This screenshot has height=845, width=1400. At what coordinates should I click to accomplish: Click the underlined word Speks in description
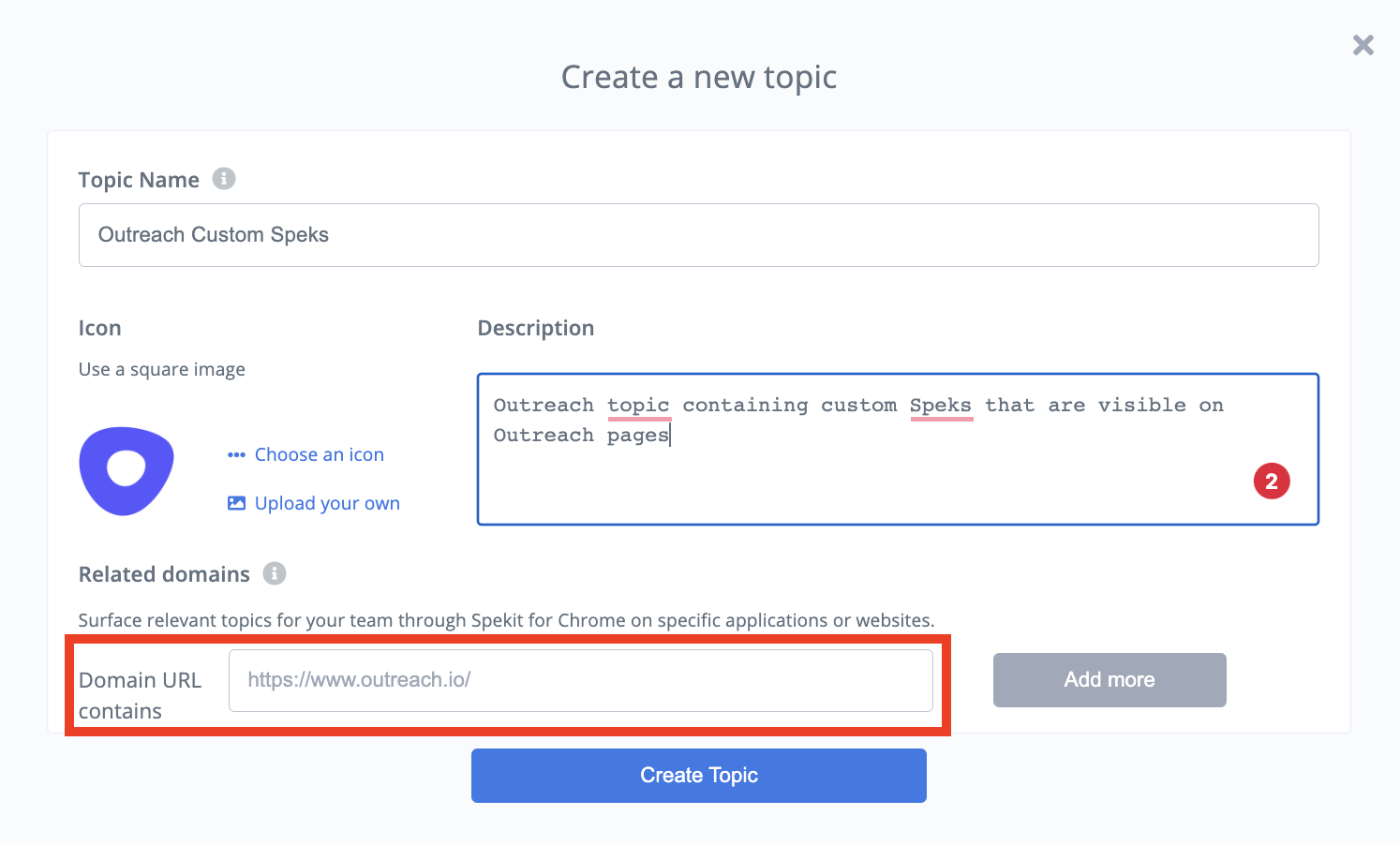pos(941,406)
